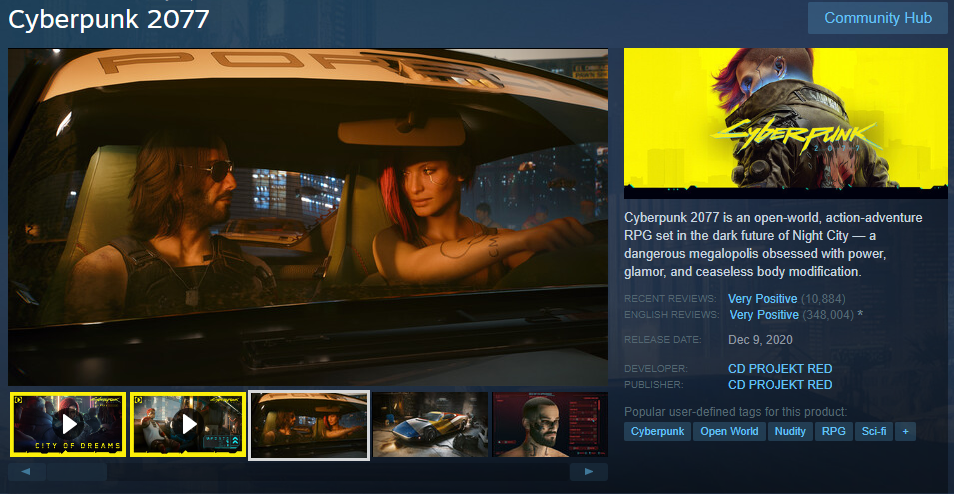Open publisher CD PROJEKT RED link

780,384
